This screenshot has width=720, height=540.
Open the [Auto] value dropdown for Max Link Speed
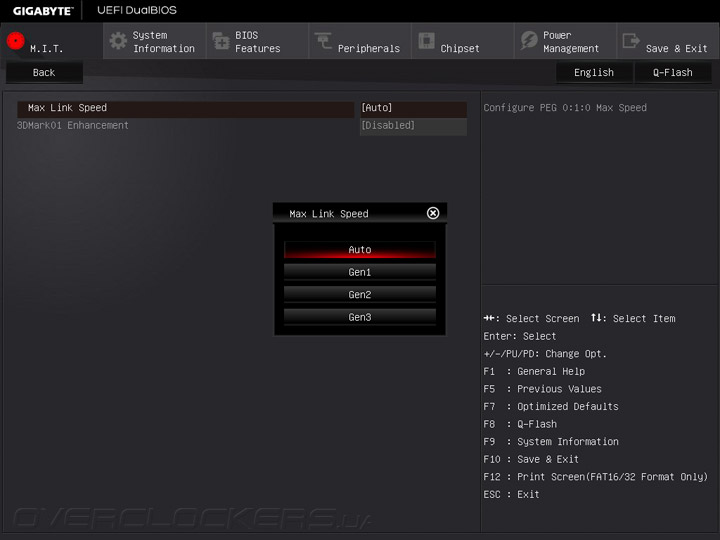413,108
